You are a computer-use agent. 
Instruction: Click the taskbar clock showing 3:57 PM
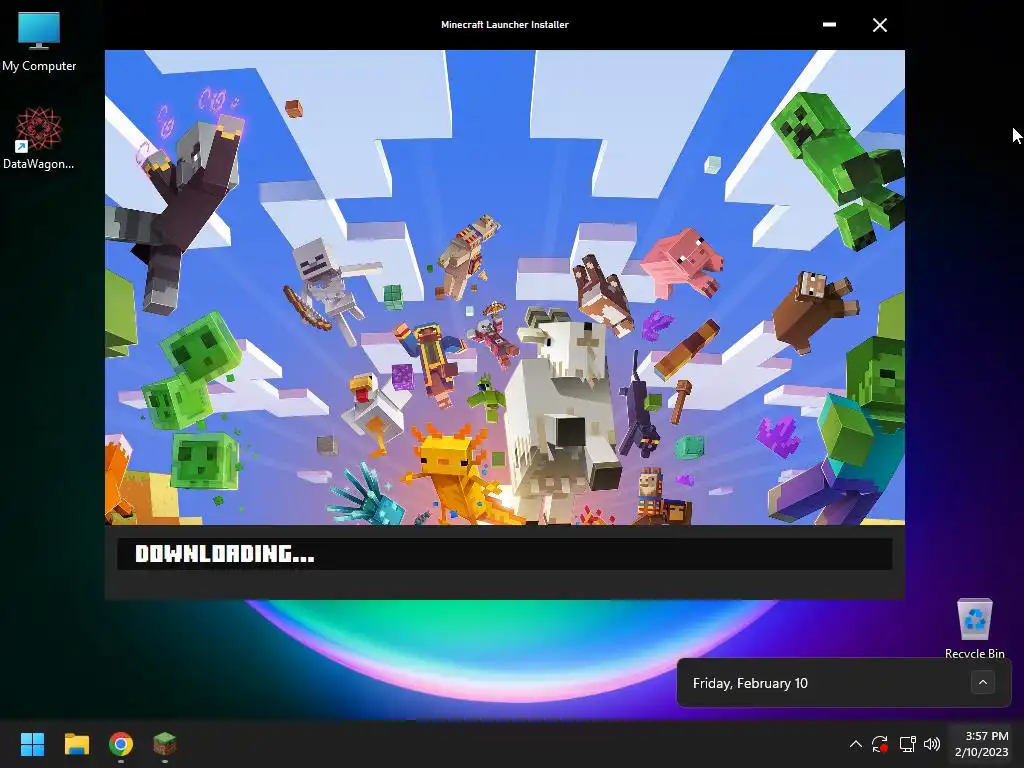[x=981, y=744]
